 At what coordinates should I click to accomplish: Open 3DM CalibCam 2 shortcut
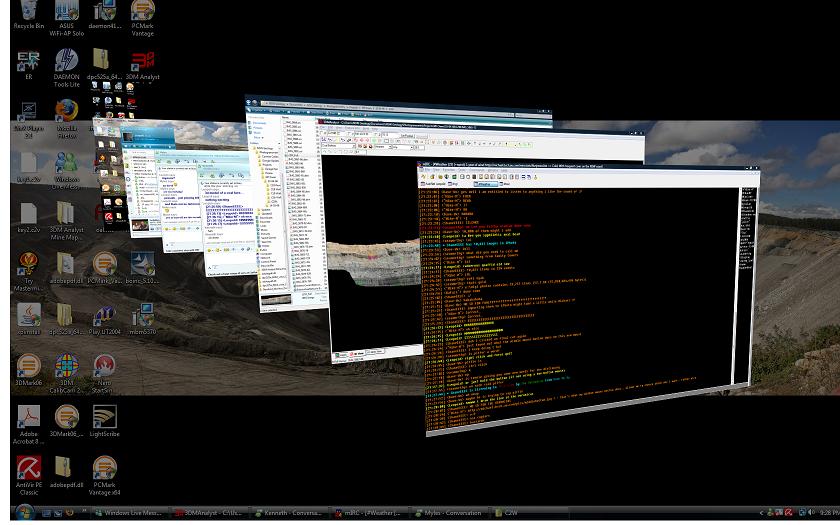tap(66, 374)
